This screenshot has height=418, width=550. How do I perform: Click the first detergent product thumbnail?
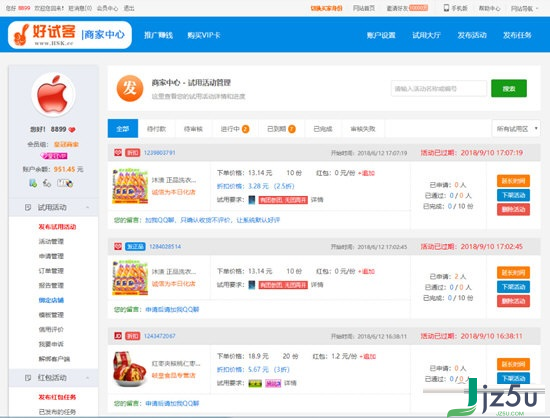coord(130,186)
